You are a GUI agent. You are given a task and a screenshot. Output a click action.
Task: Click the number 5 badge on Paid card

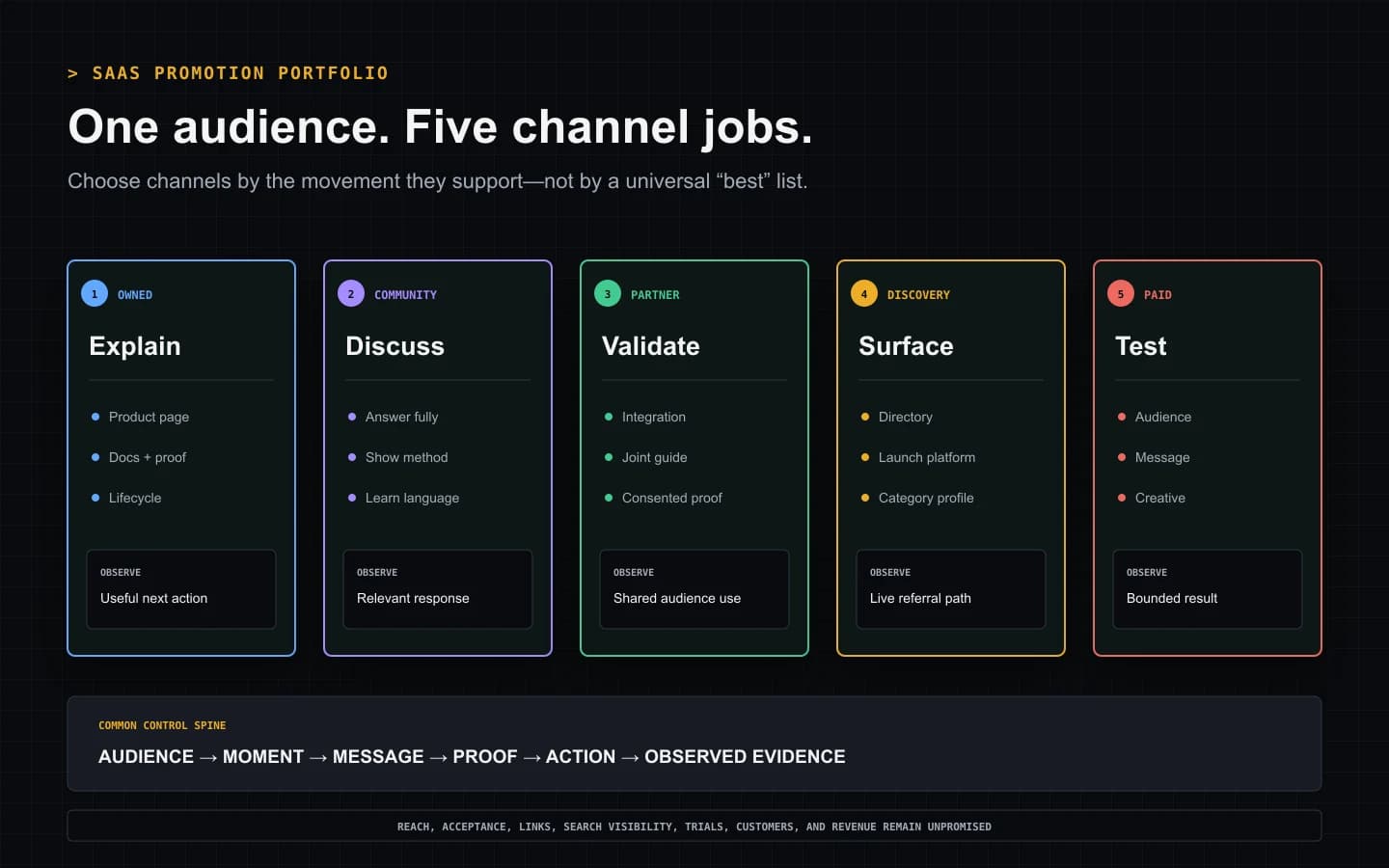[1121, 294]
